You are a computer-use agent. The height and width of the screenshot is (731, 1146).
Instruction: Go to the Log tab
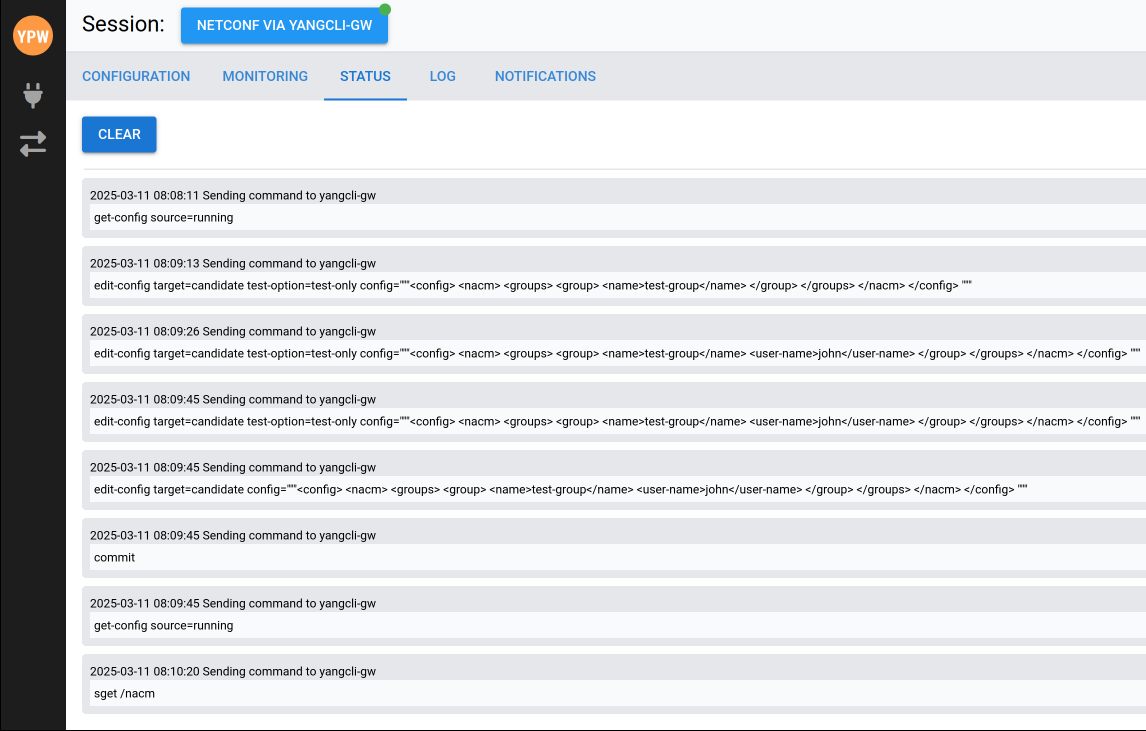(442, 76)
